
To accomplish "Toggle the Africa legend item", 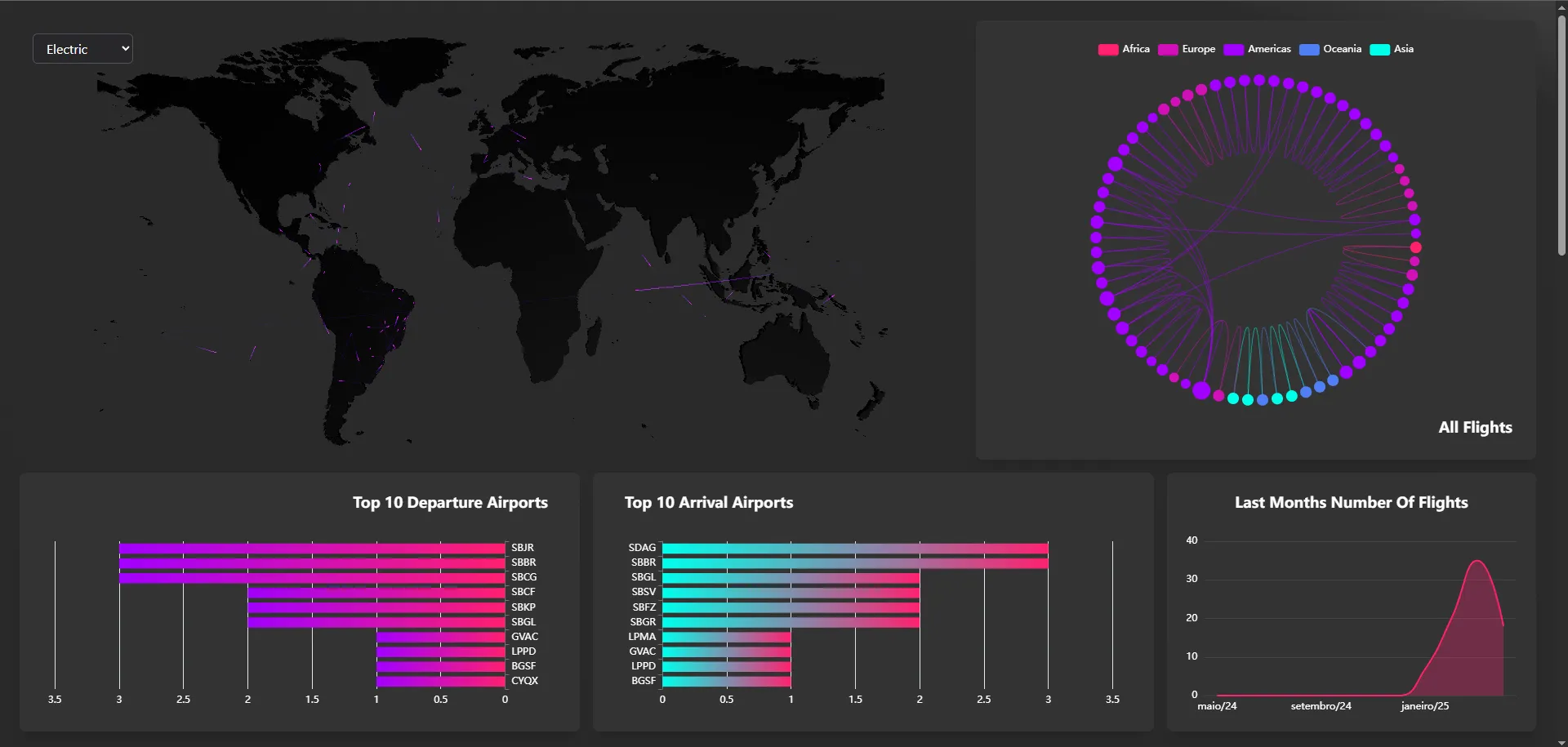I will click(x=1124, y=49).
